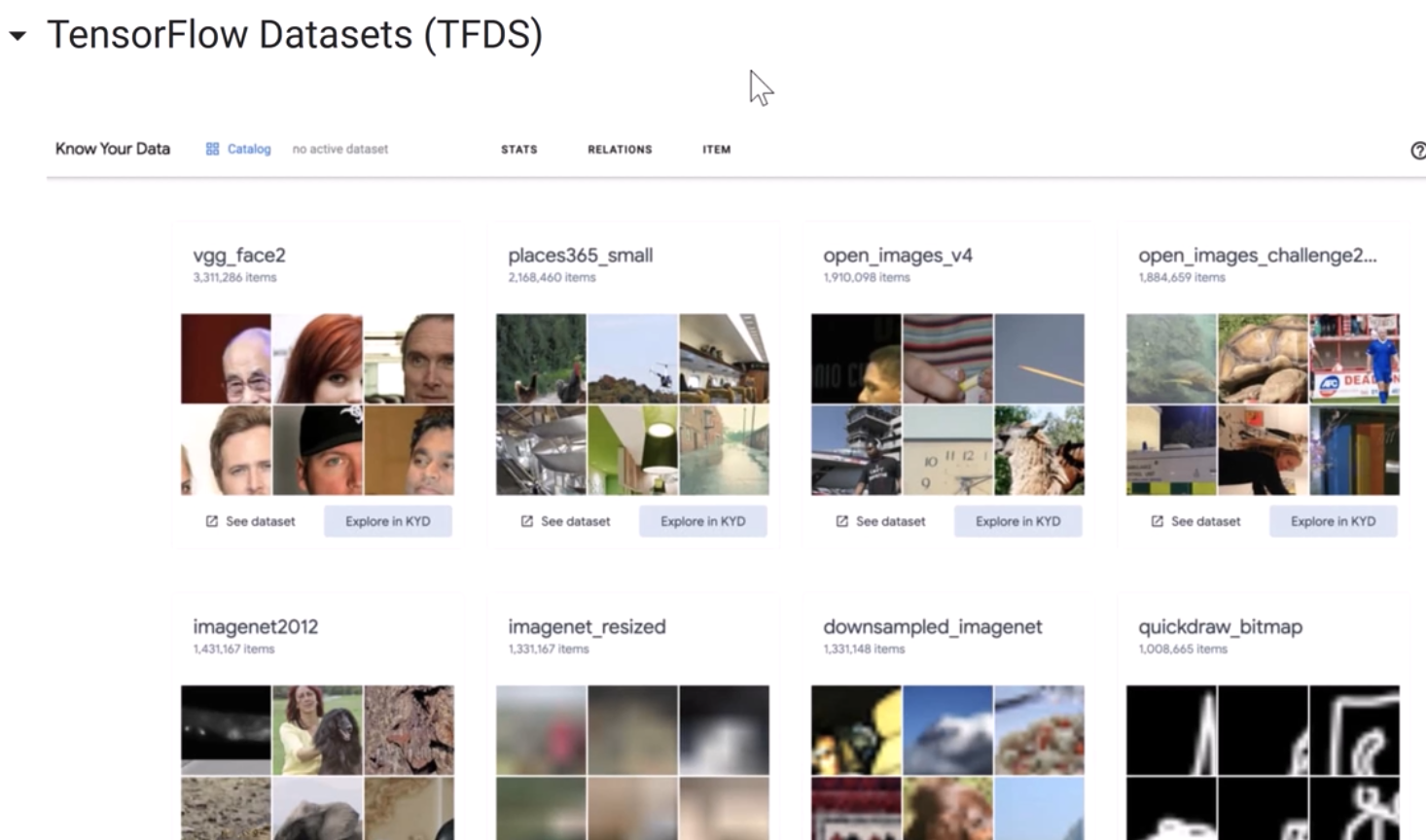Viewport: 1426px width, 840px height.
Task: Click external-link icon for open_images_challenge2 dataset
Action: [x=1158, y=521]
